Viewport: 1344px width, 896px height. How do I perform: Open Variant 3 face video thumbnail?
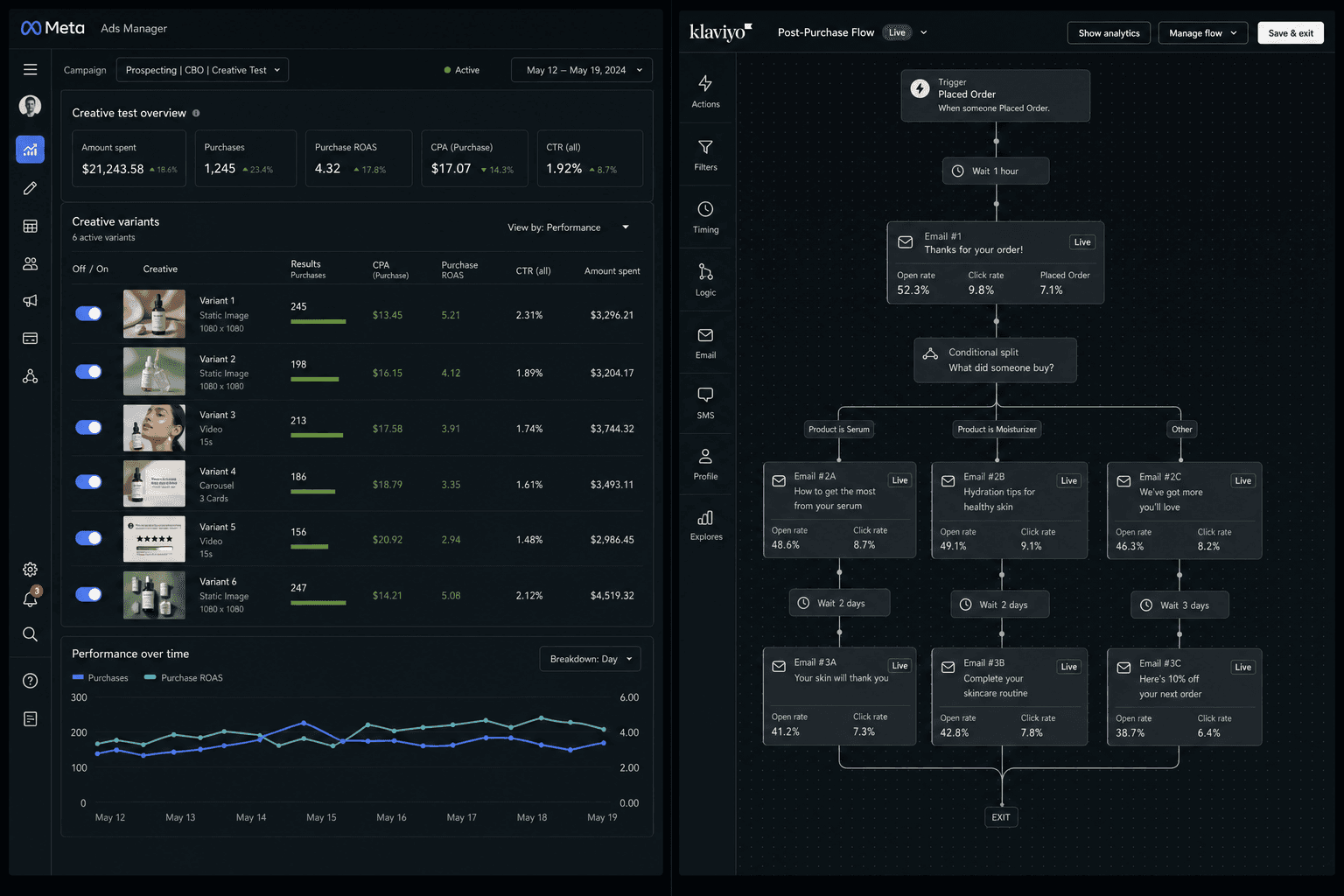154,428
